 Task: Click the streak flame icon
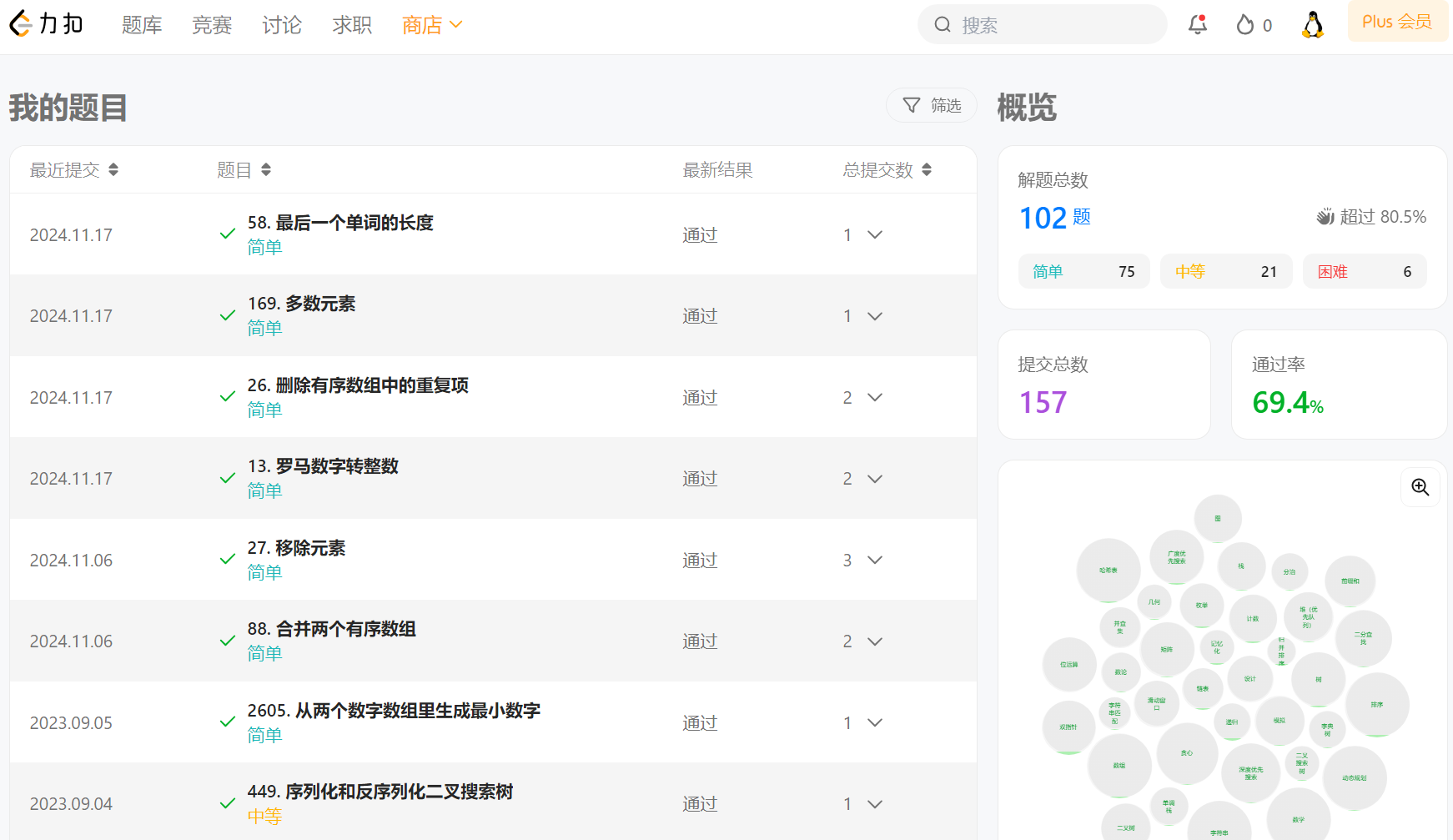[1244, 25]
